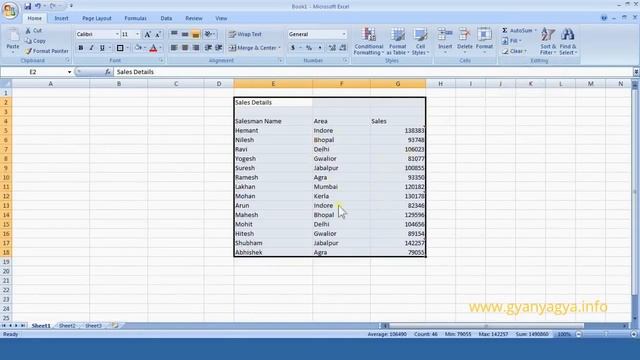The image size is (640, 360).
Task: Open Format as Table gallery
Action: click(x=397, y=41)
